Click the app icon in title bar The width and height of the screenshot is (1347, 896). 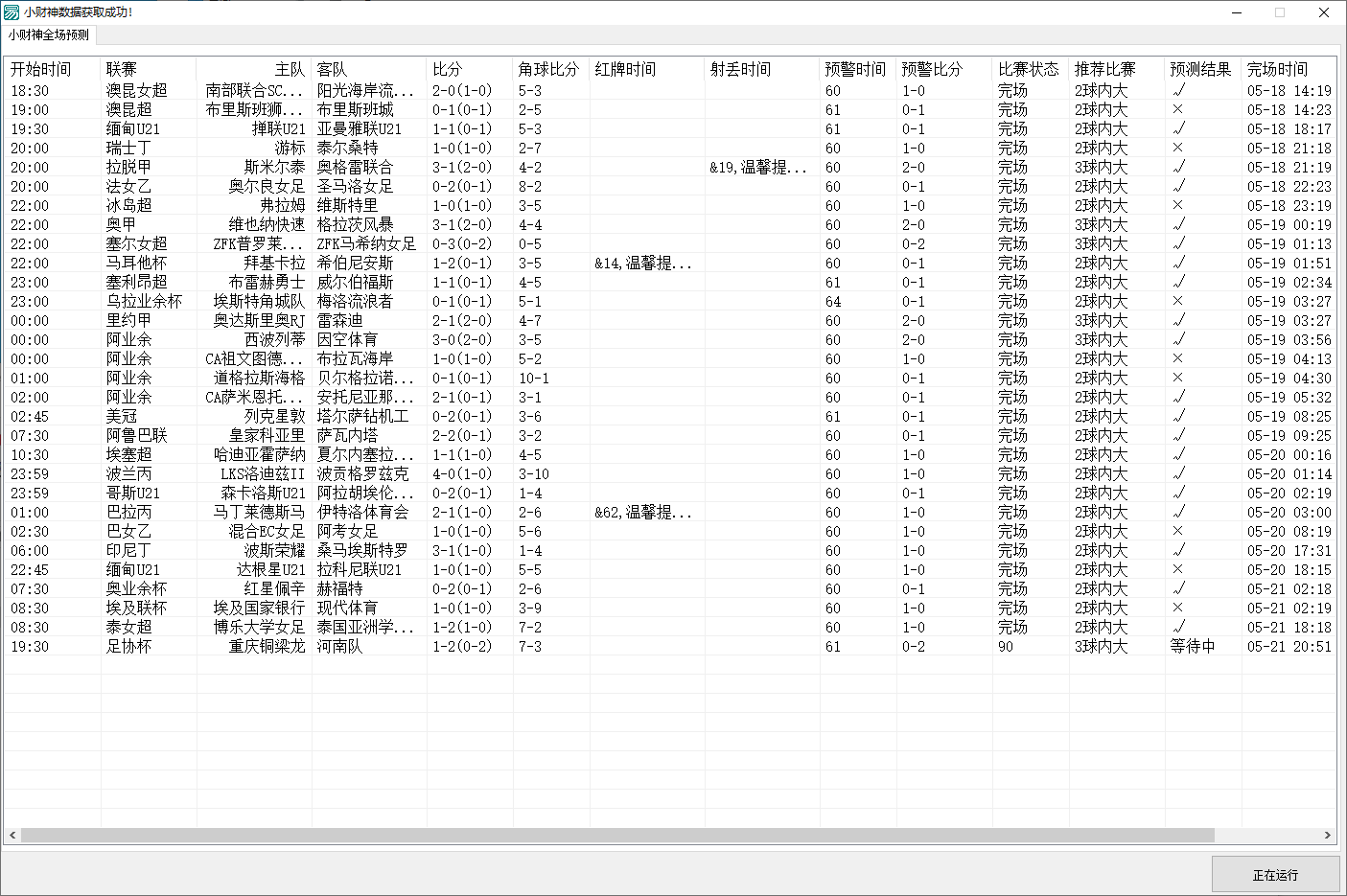click(12, 12)
